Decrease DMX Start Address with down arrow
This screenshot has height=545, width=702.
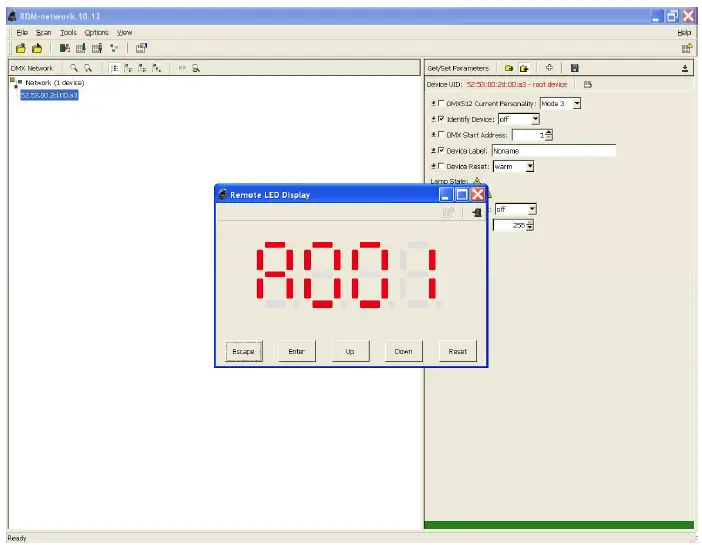(x=549, y=137)
